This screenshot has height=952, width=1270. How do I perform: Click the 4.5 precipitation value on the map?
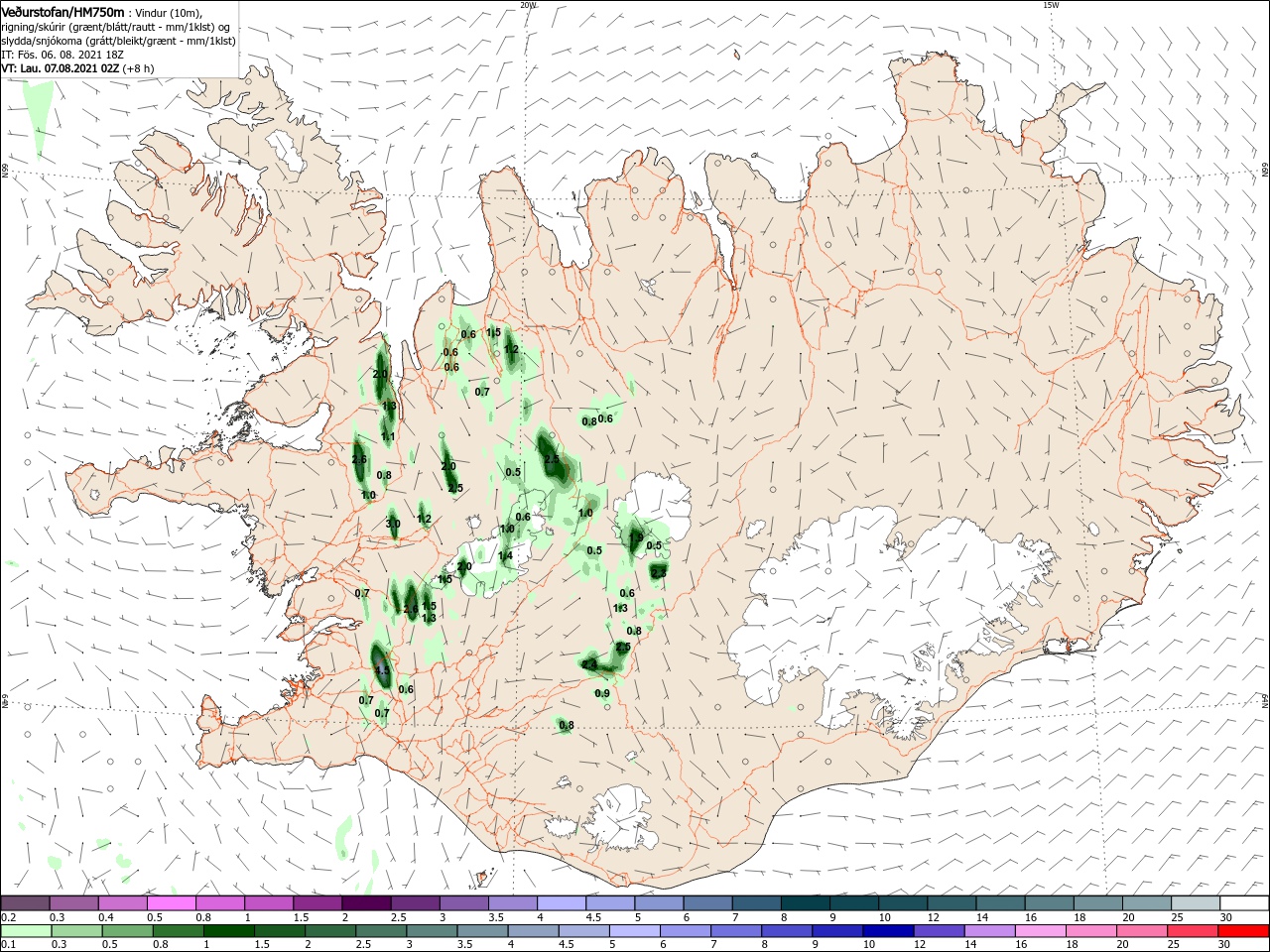pos(383,671)
